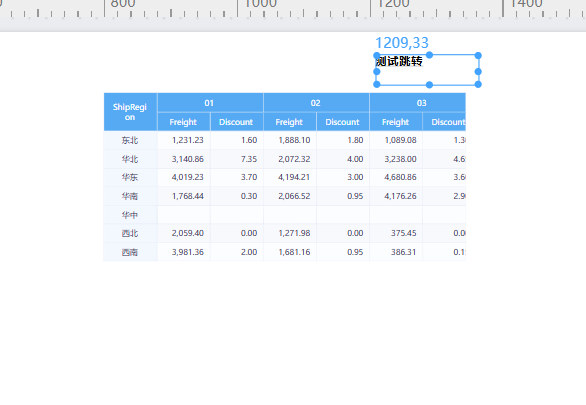Select the 01 month column header
The height and width of the screenshot is (405, 586).
click(x=210, y=103)
